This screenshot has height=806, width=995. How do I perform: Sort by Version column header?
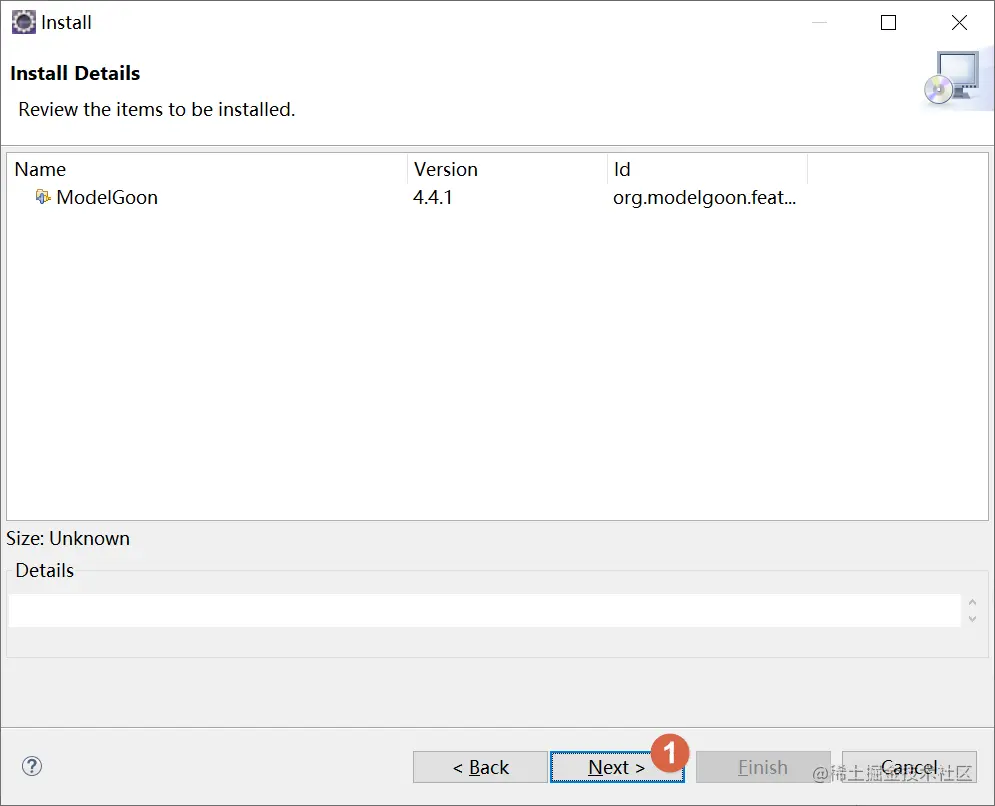coord(507,169)
